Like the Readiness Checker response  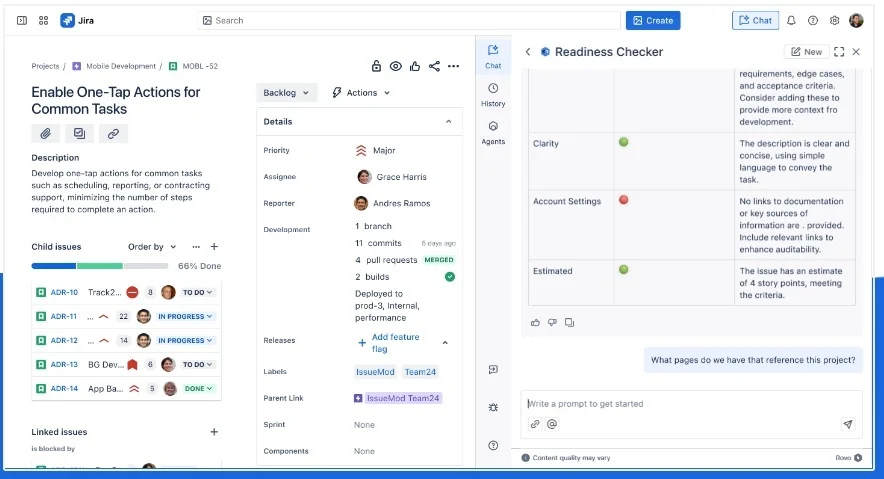click(x=535, y=322)
